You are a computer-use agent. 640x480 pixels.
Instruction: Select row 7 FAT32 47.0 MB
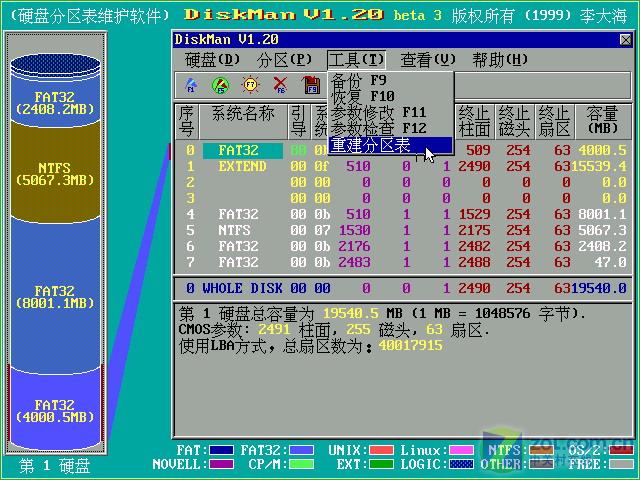(x=403, y=262)
